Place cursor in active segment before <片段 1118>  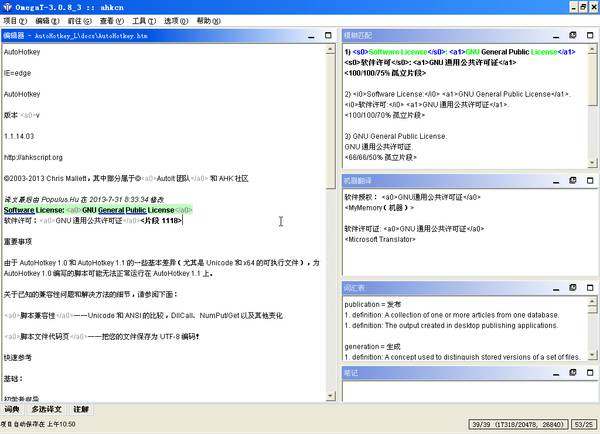tap(140, 221)
